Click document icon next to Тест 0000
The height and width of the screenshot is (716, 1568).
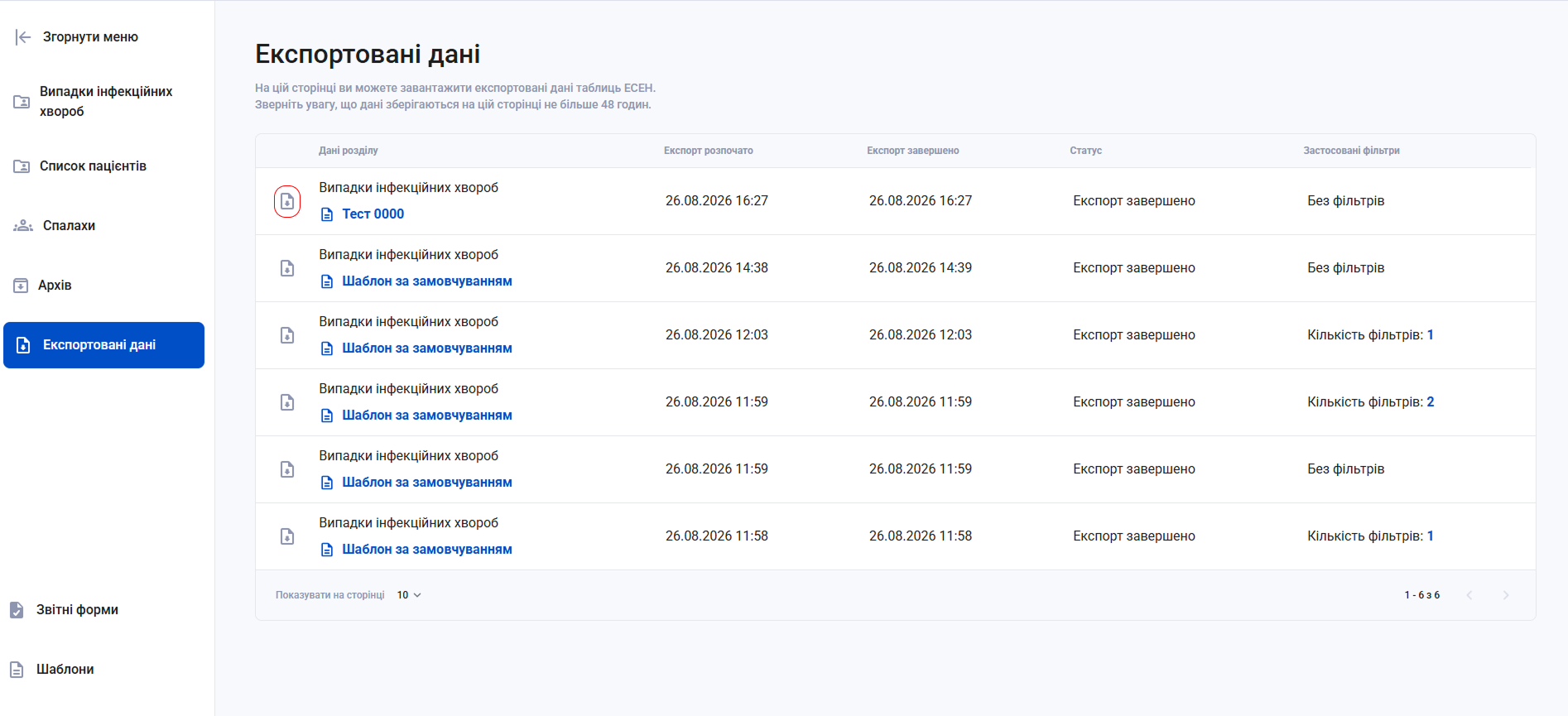pos(327,214)
